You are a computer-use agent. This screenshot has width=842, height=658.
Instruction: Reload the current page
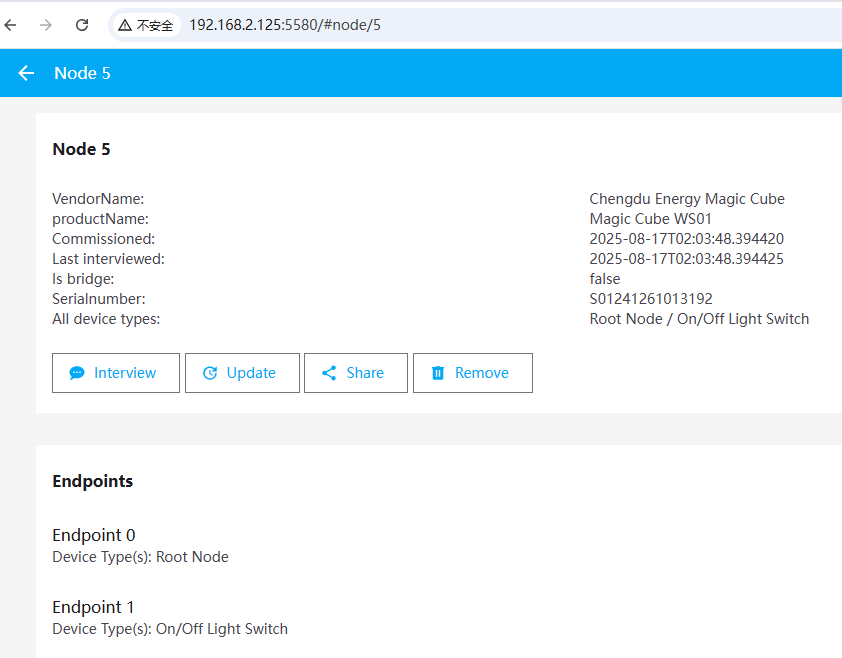click(x=82, y=25)
